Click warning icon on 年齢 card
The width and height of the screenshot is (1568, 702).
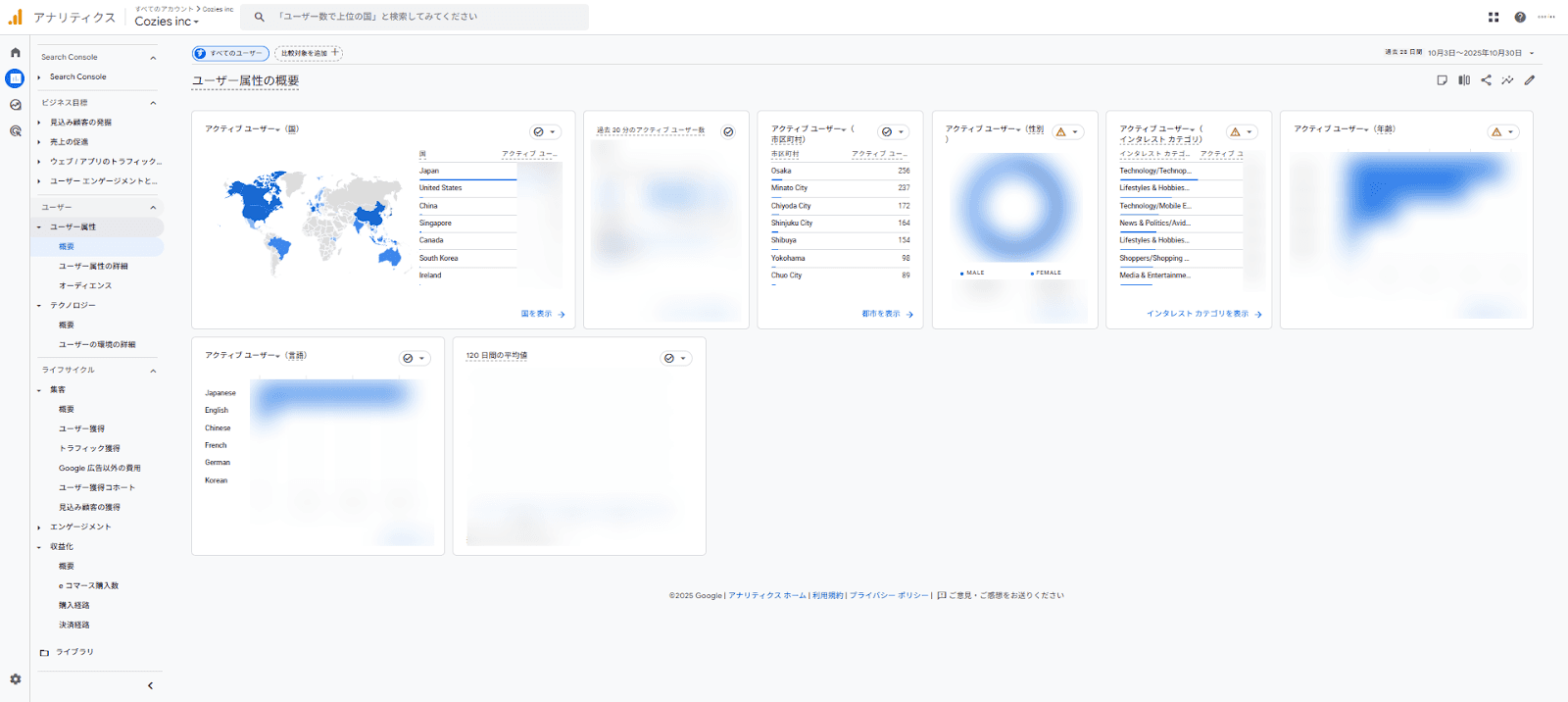pos(1496,131)
